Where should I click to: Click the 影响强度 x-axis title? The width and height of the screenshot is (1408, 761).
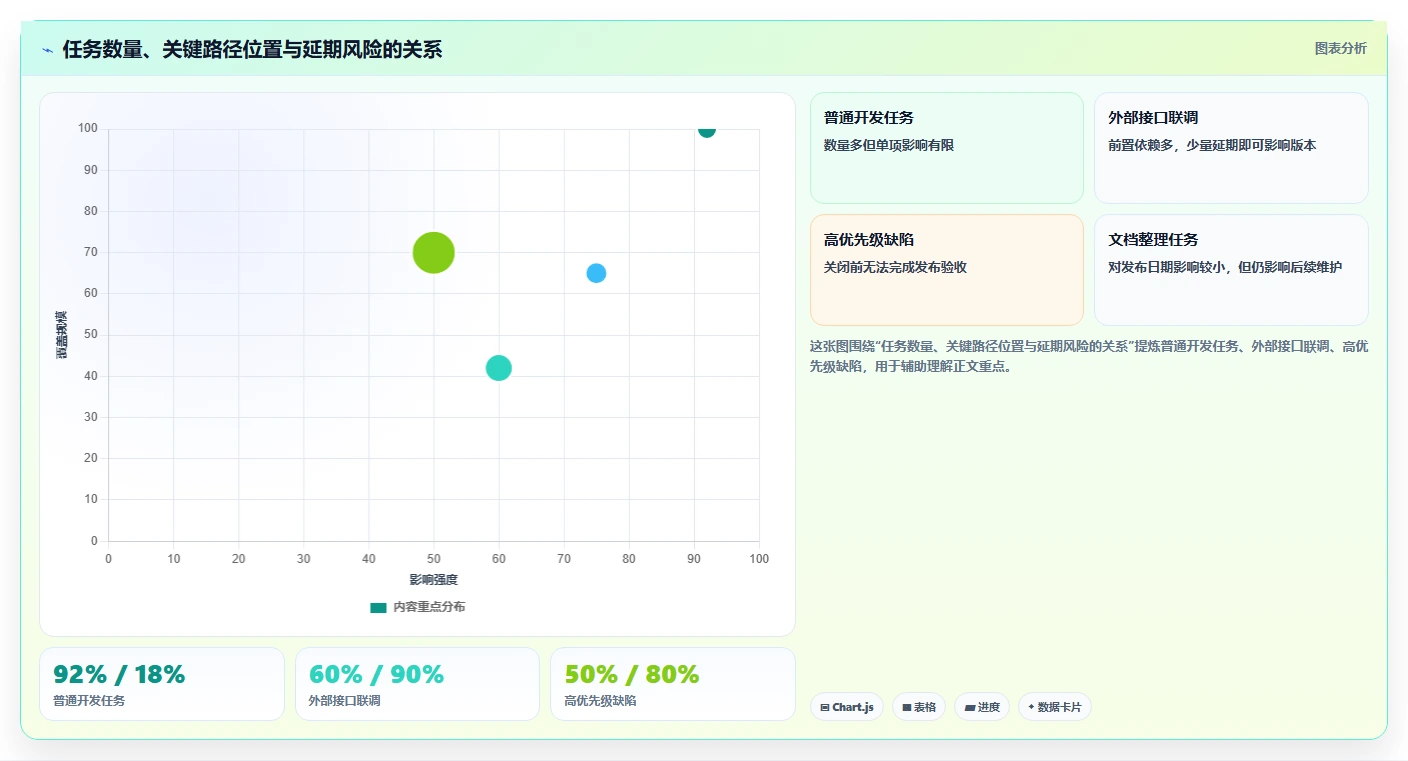[x=433, y=580]
